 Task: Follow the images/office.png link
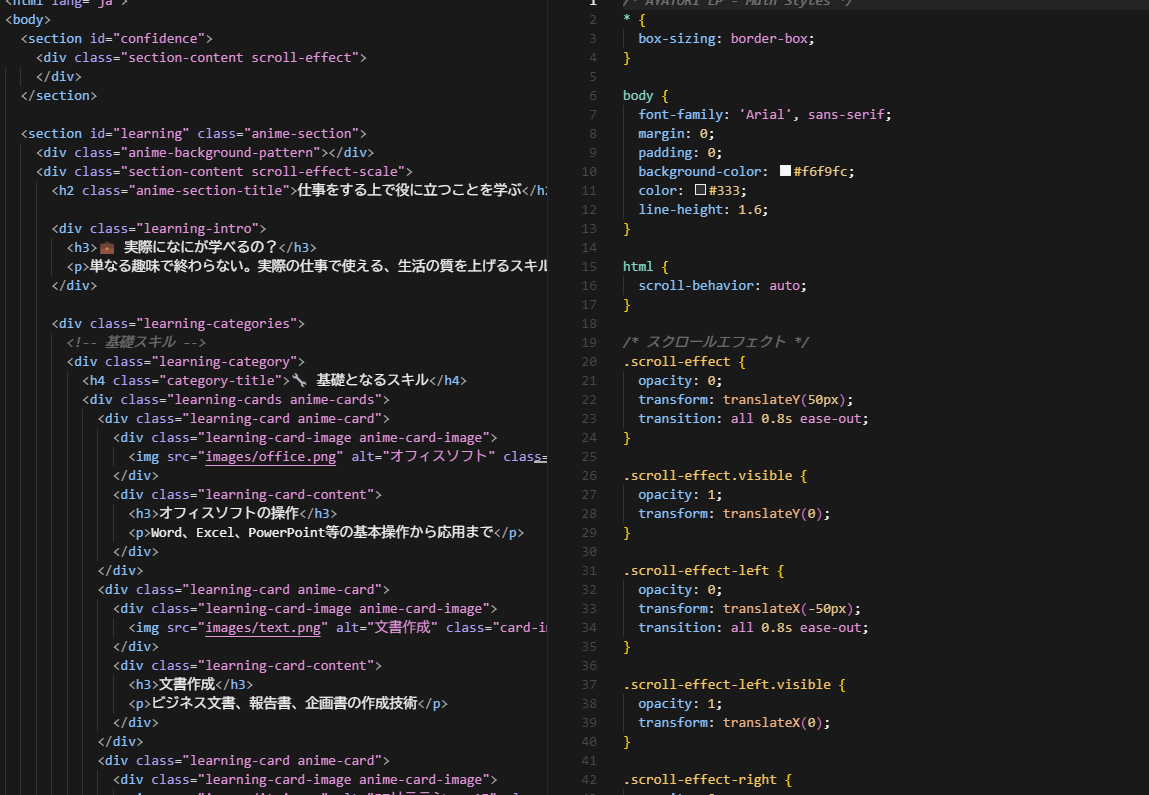pos(270,456)
